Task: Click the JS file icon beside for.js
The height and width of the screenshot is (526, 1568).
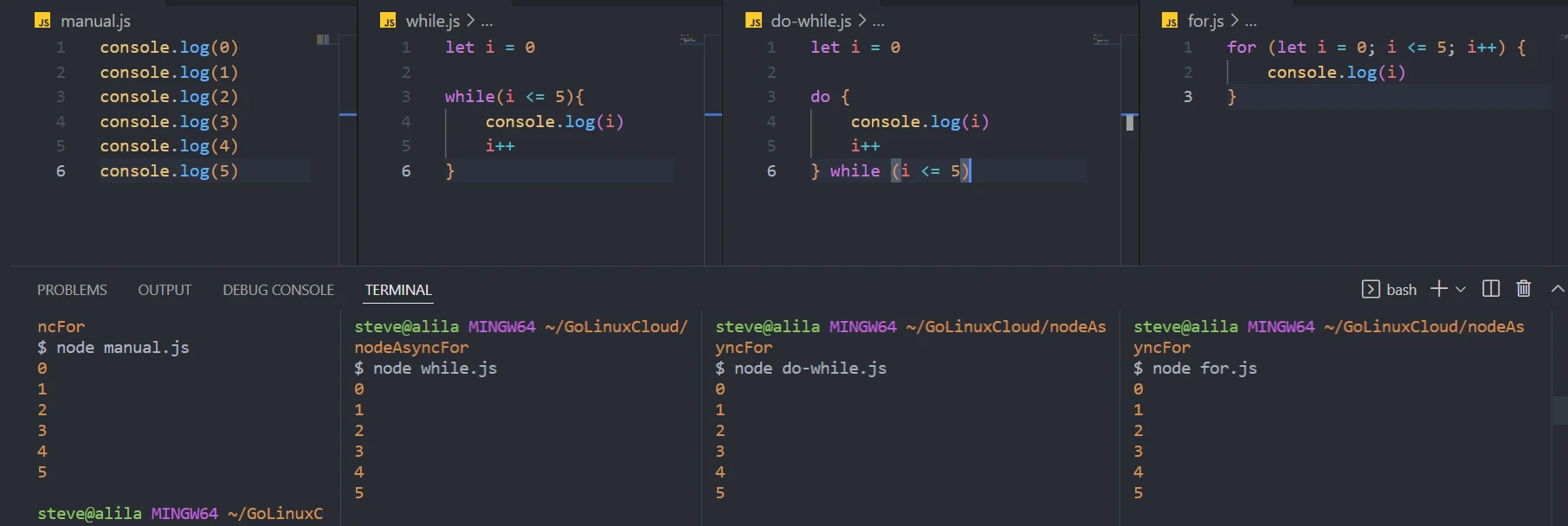Action: coord(1171,21)
